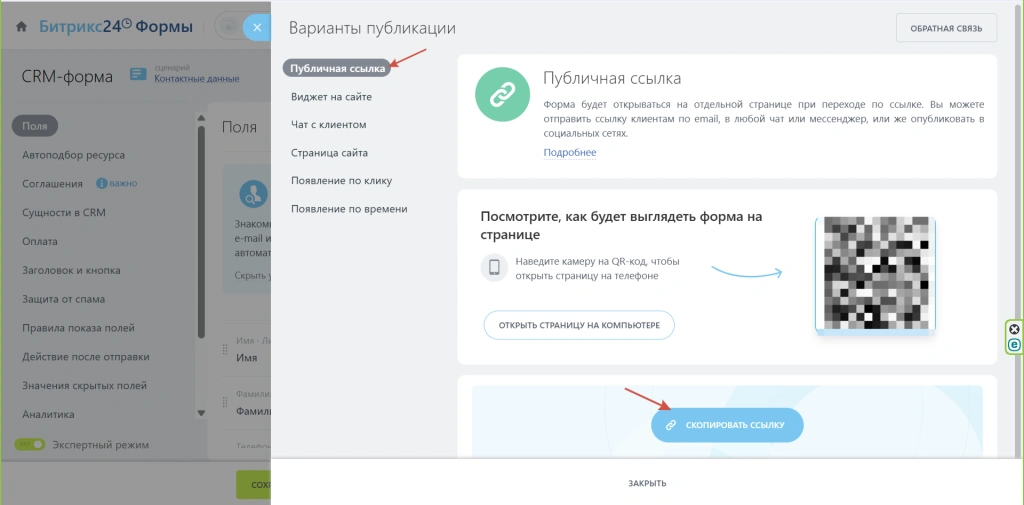
Task: Click the blue info icon near Соглашения
Action: coord(101,184)
